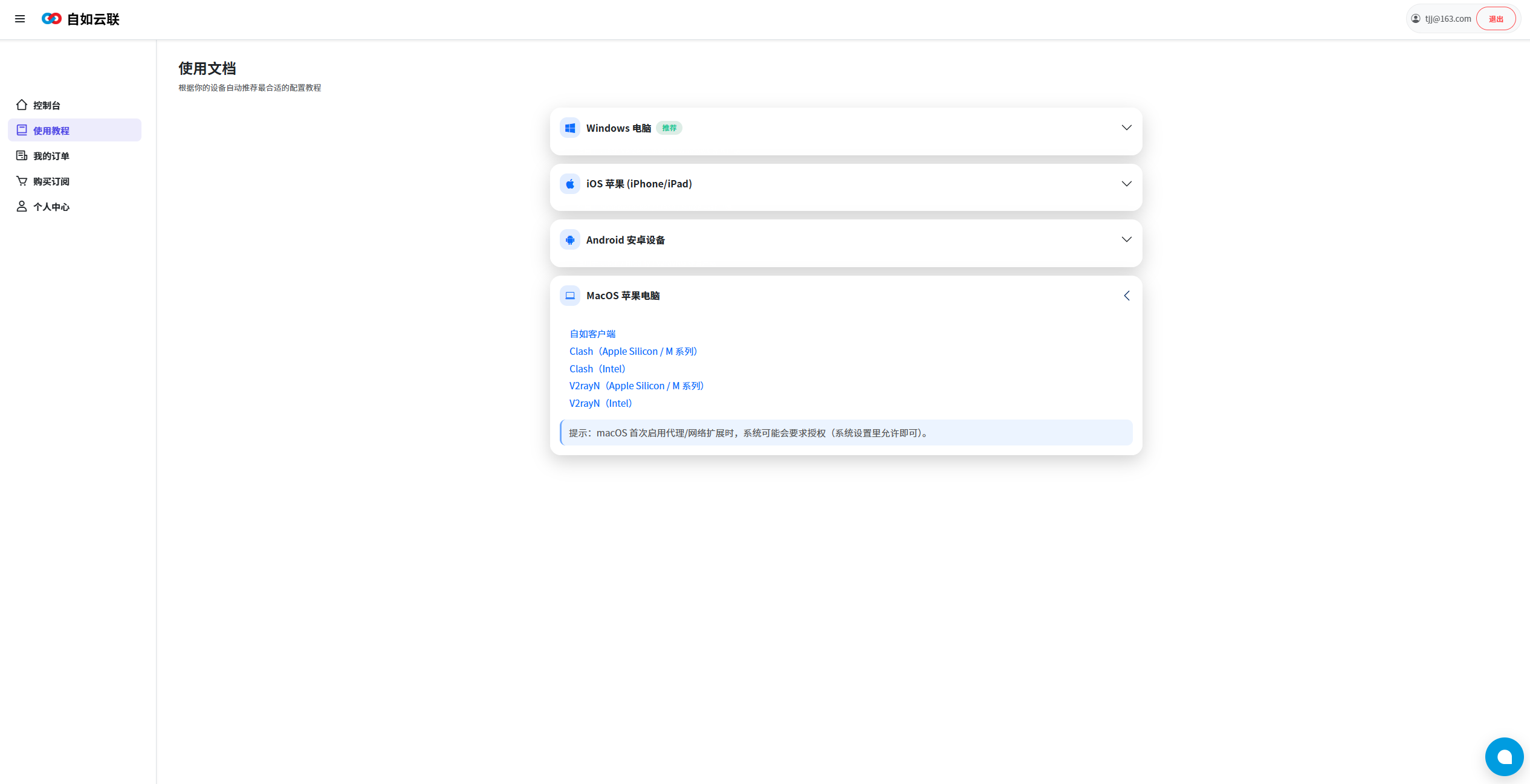Image resolution: width=1530 pixels, height=784 pixels.
Task: Open 购买订阅 in sidebar
Action: [51, 181]
